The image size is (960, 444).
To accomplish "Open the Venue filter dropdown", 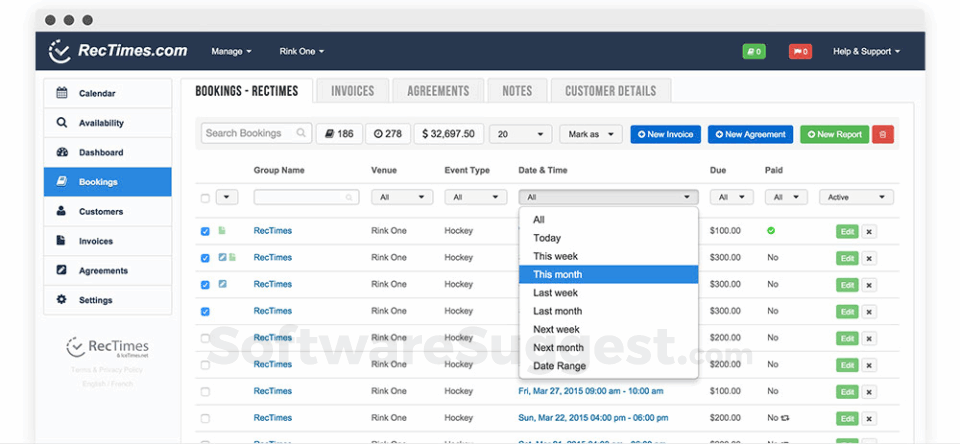I will (402, 197).
